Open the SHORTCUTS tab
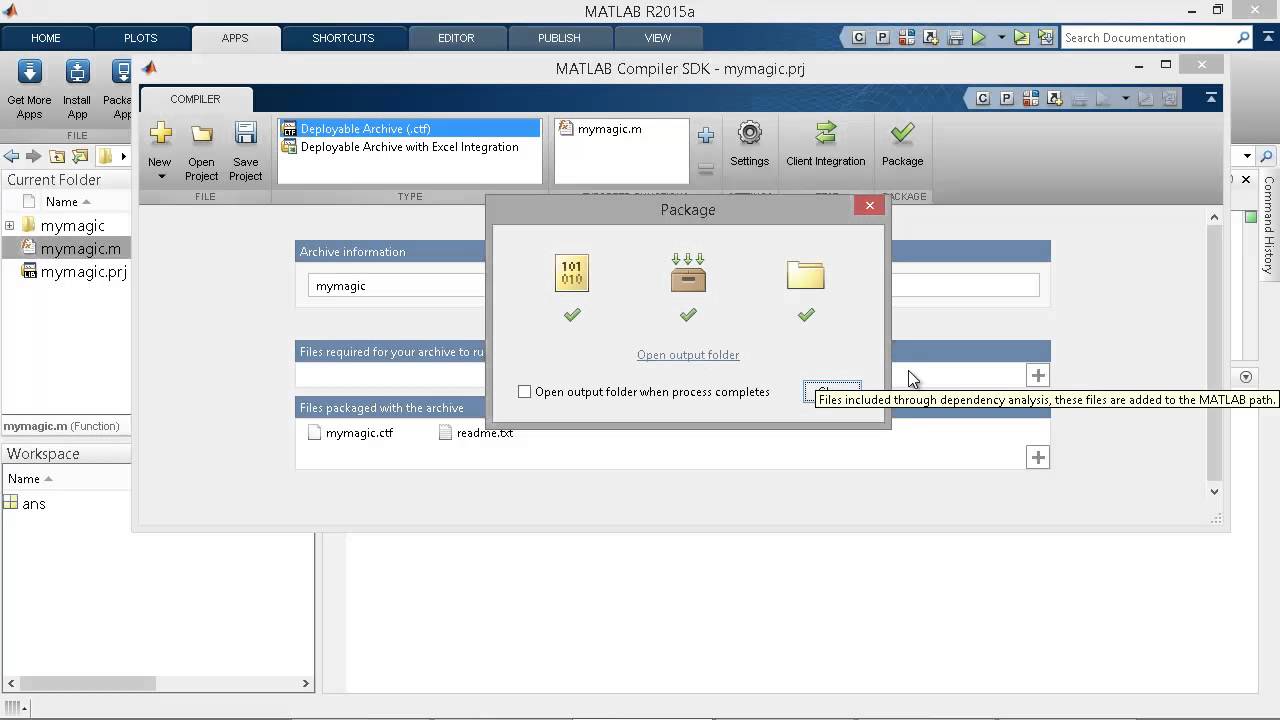Screen dimensions: 1280x720 (x=343, y=38)
